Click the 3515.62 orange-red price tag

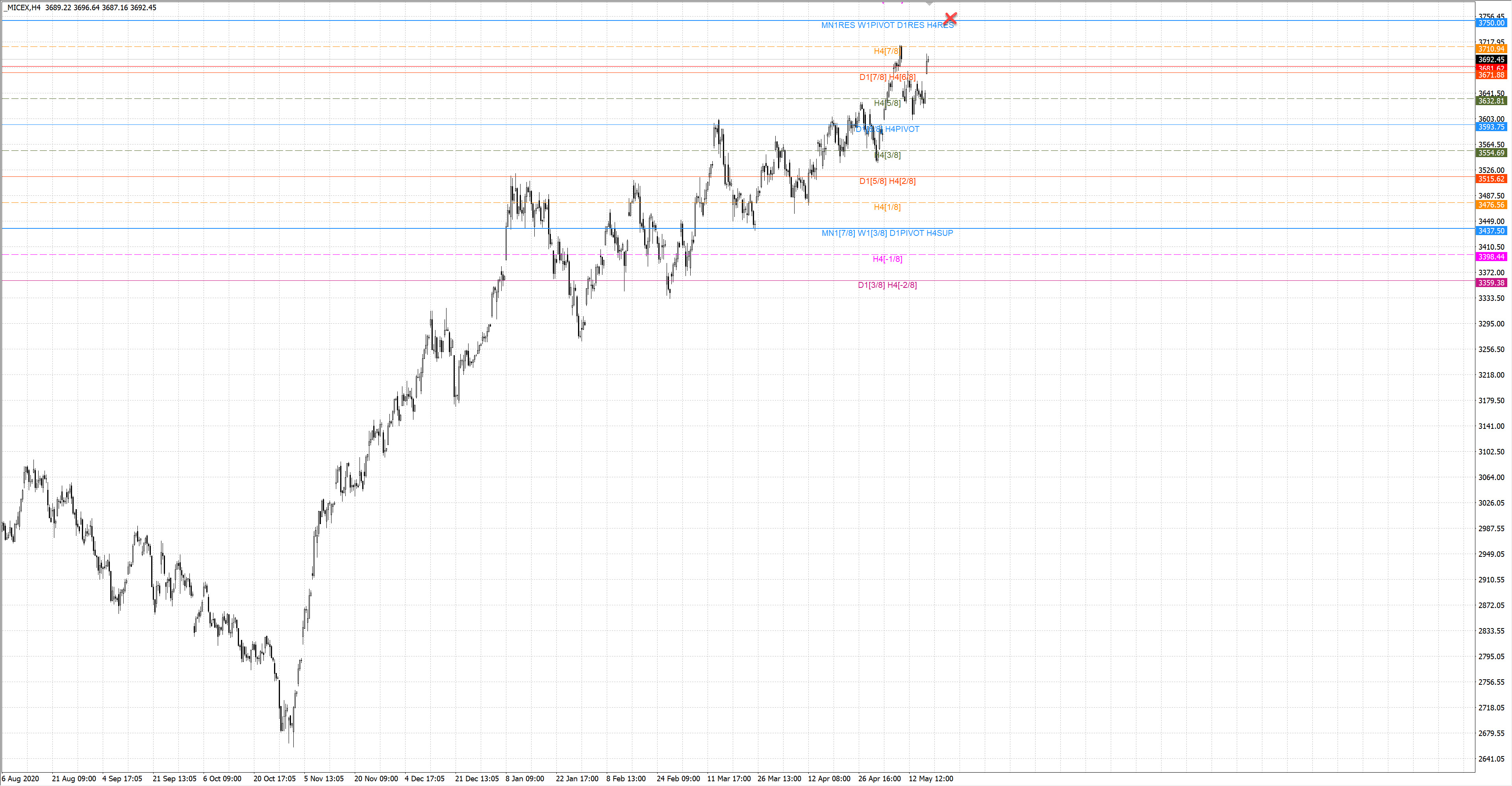coord(1491,179)
